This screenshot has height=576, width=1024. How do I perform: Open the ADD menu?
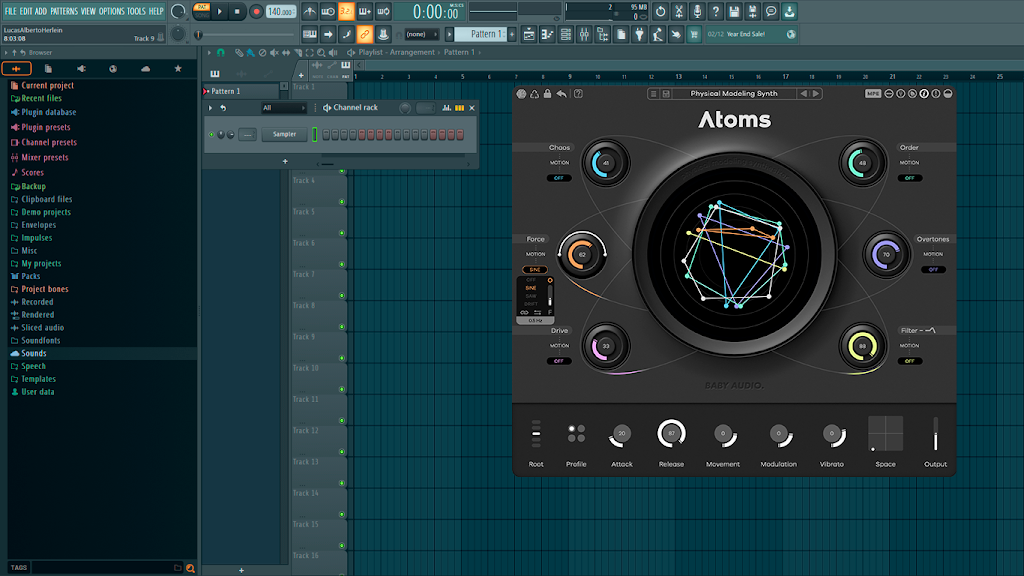[40, 11]
